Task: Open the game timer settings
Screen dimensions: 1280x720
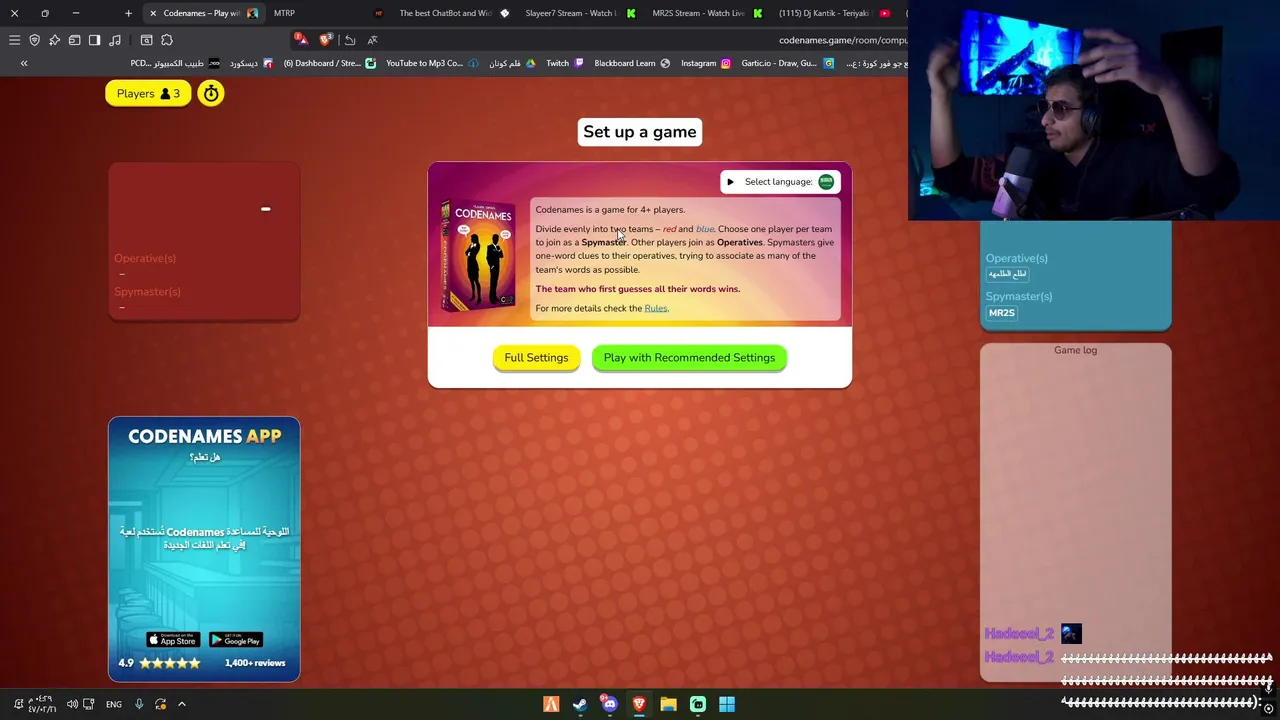Action: 211,93
